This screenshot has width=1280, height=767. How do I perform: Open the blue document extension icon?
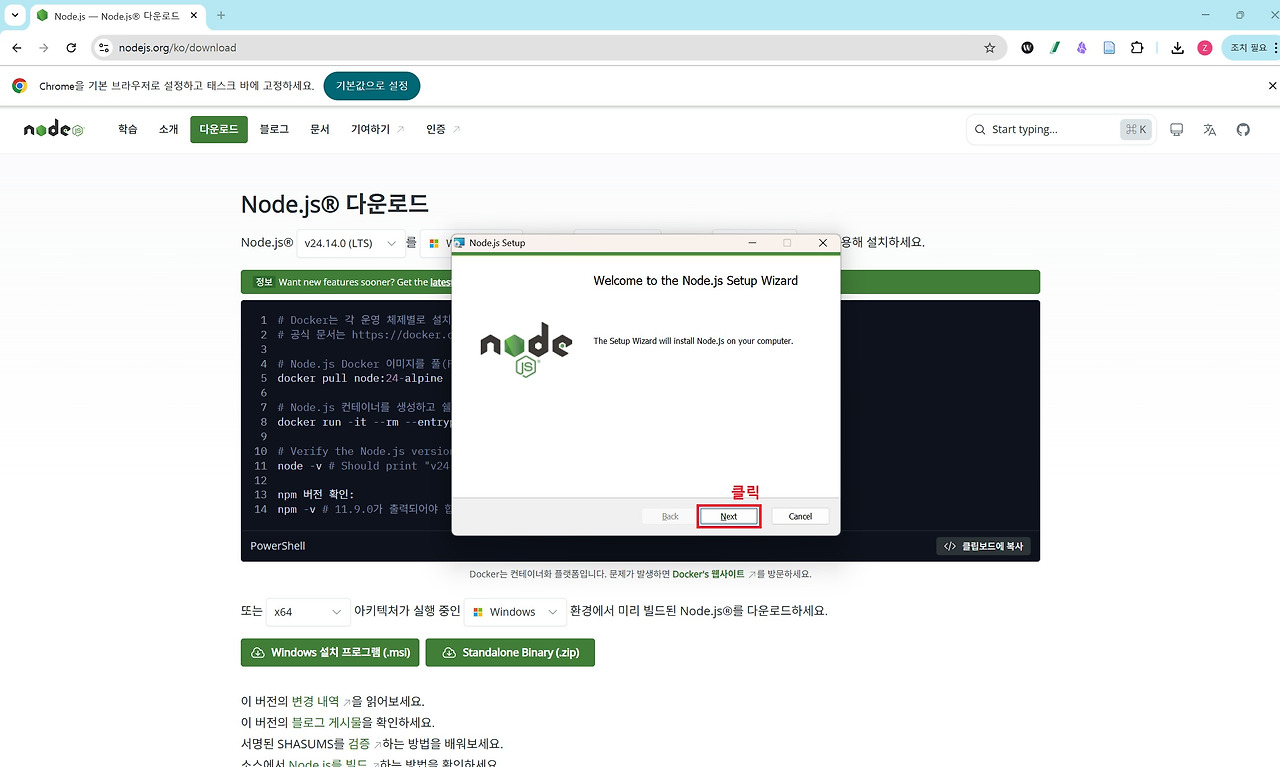(1109, 47)
